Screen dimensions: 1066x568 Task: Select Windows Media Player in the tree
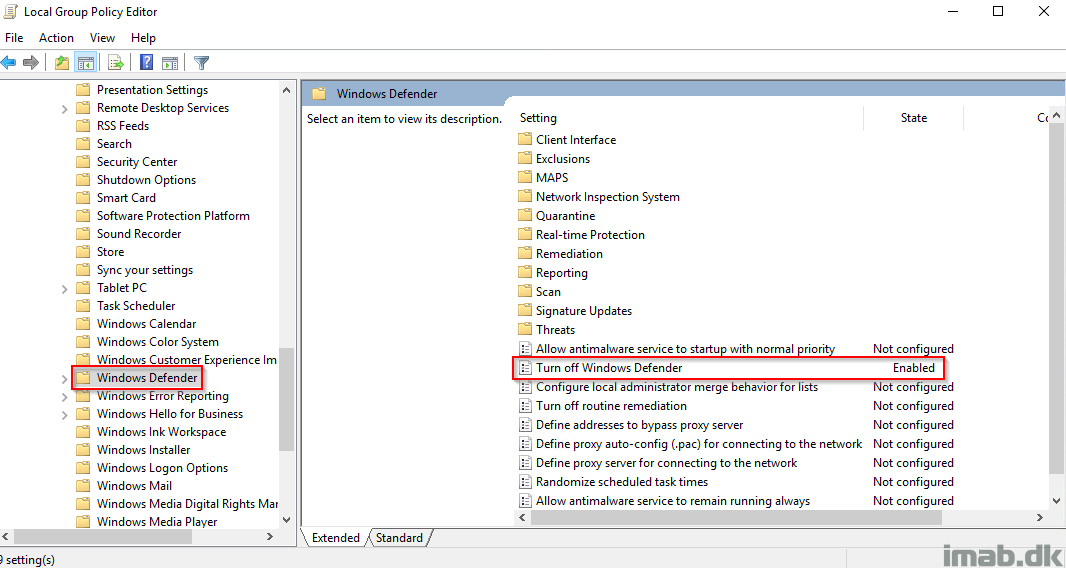[x=157, y=522]
